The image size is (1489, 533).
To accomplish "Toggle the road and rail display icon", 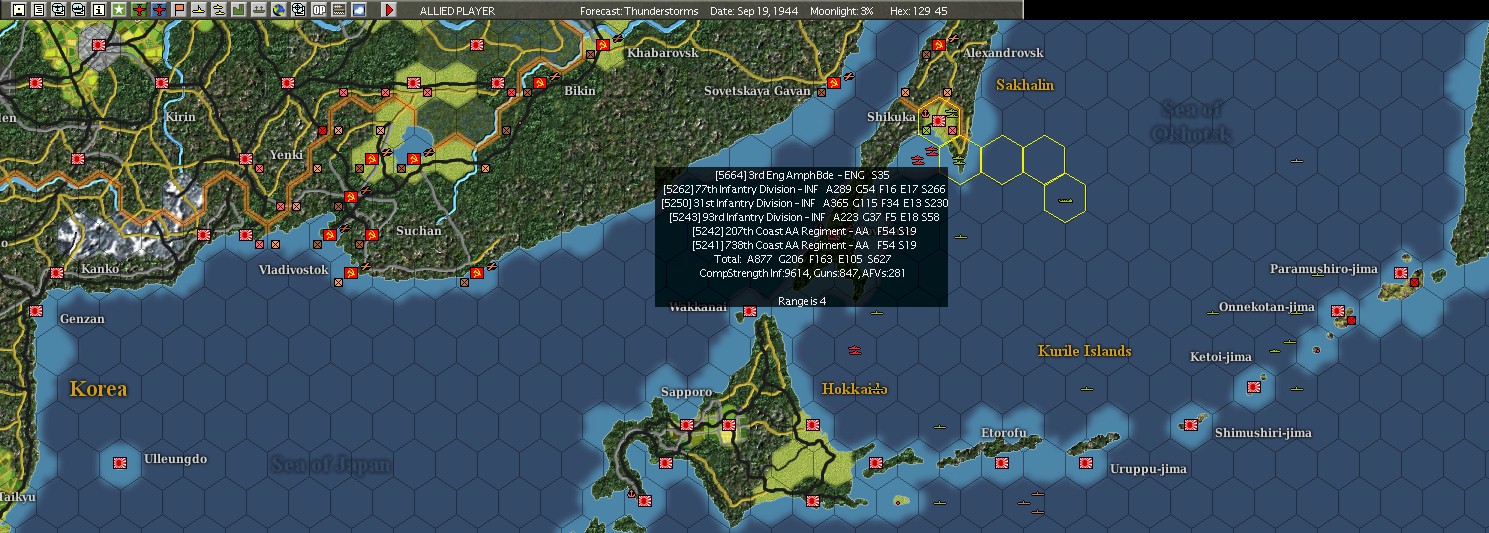I will point(339,10).
